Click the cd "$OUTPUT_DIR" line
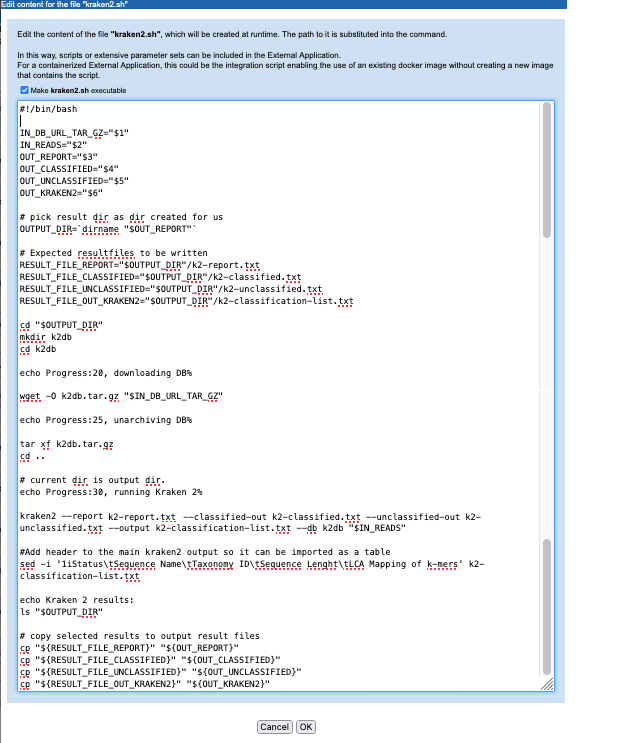639x743 pixels. (x=61, y=325)
